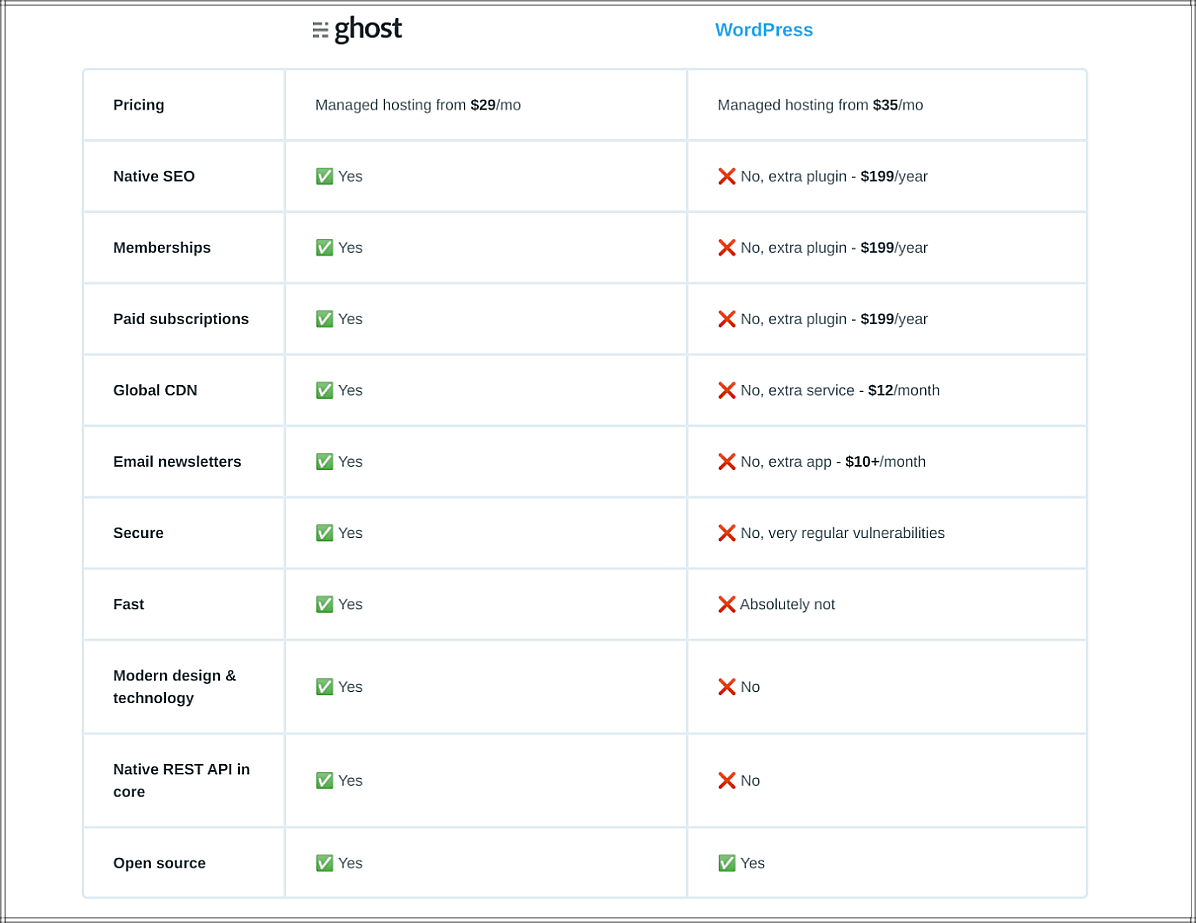Select the 'Secure' row label
This screenshot has width=1196, height=923.
pyautogui.click(x=138, y=533)
